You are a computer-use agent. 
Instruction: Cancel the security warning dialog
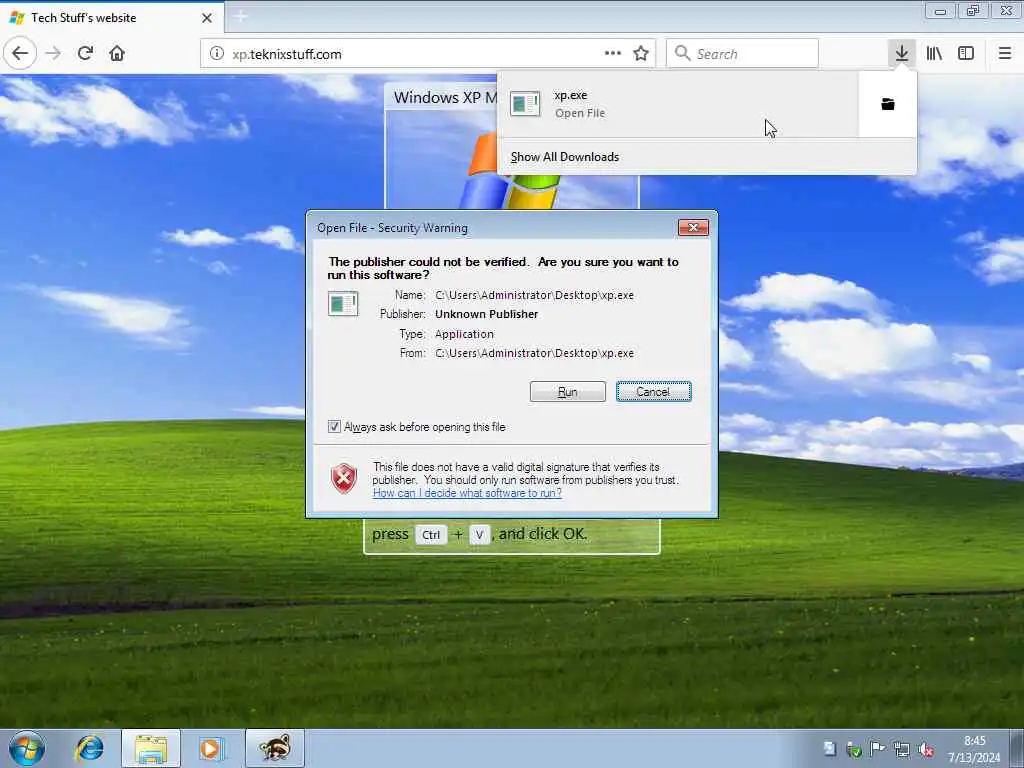(653, 392)
